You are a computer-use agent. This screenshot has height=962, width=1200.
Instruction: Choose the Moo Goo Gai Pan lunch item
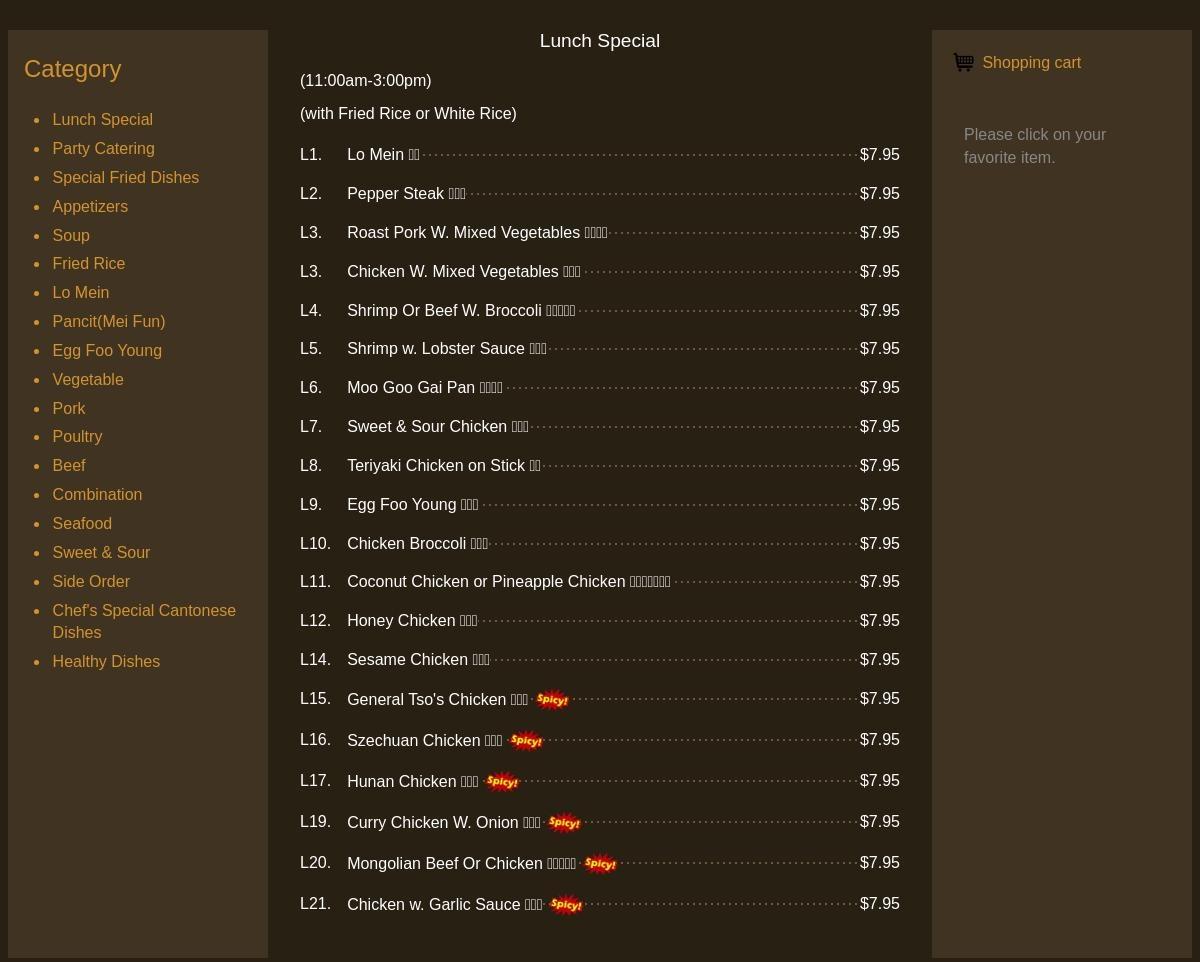click(411, 388)
